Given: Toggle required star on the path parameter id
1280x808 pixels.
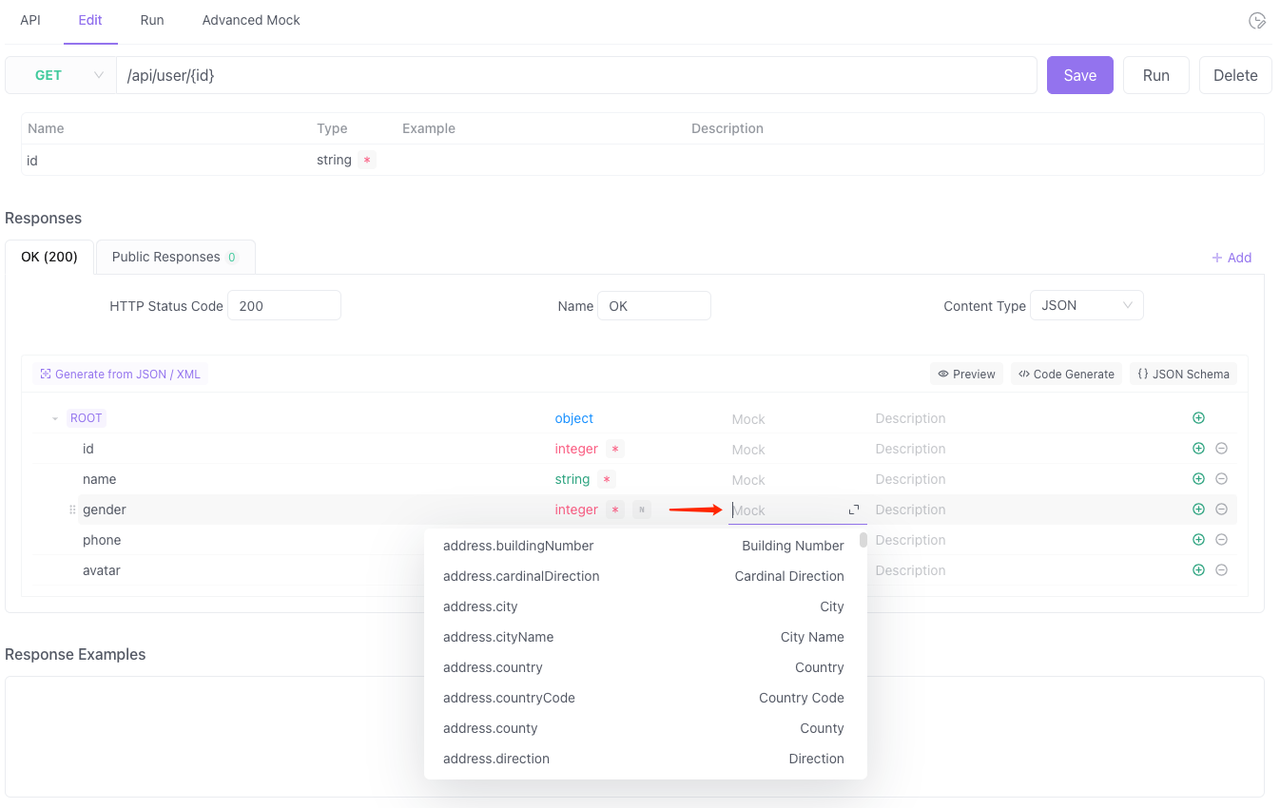Looking at the screenshot, I should 367,160.
